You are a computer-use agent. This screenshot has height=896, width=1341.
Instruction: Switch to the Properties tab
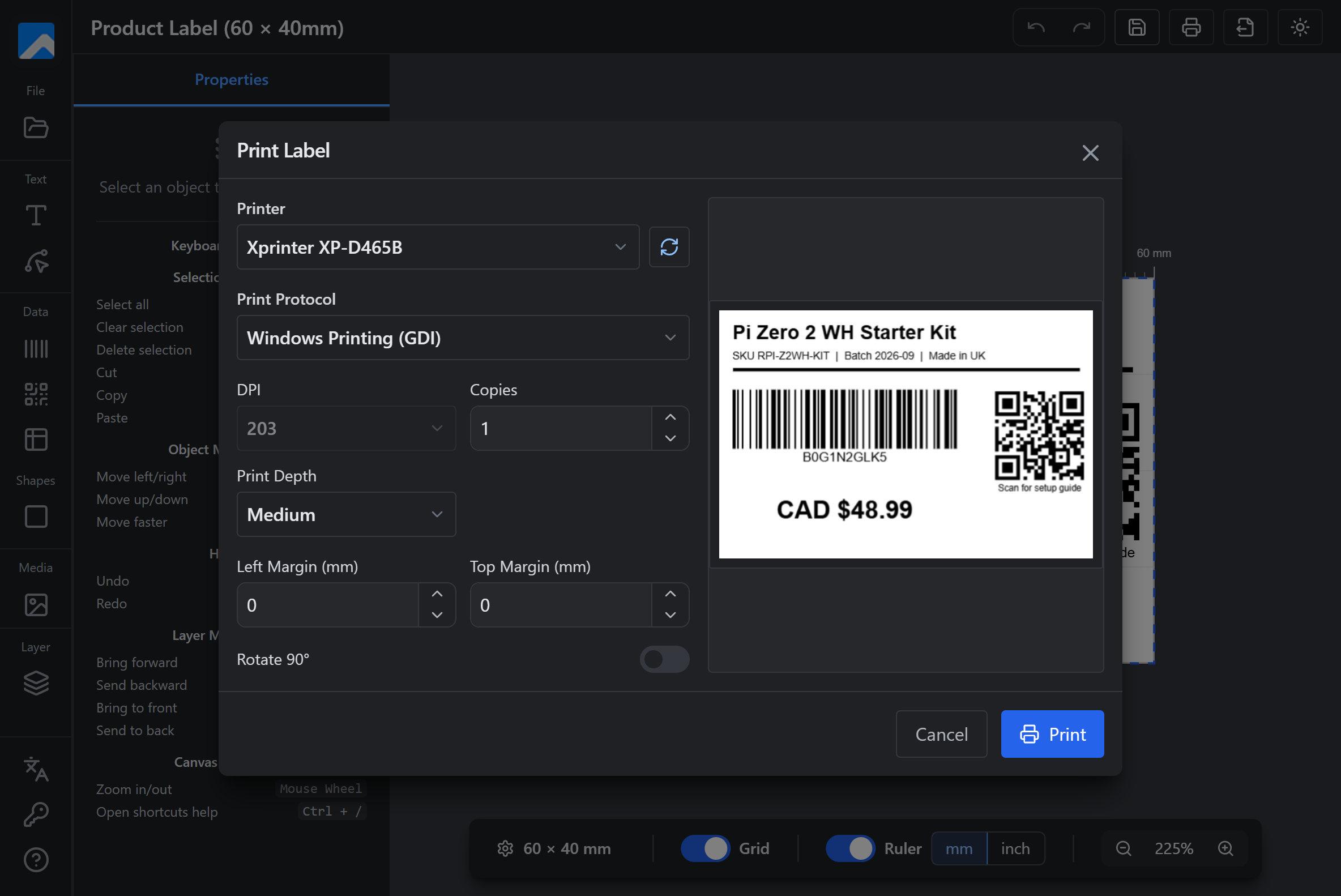click(232, 79)
